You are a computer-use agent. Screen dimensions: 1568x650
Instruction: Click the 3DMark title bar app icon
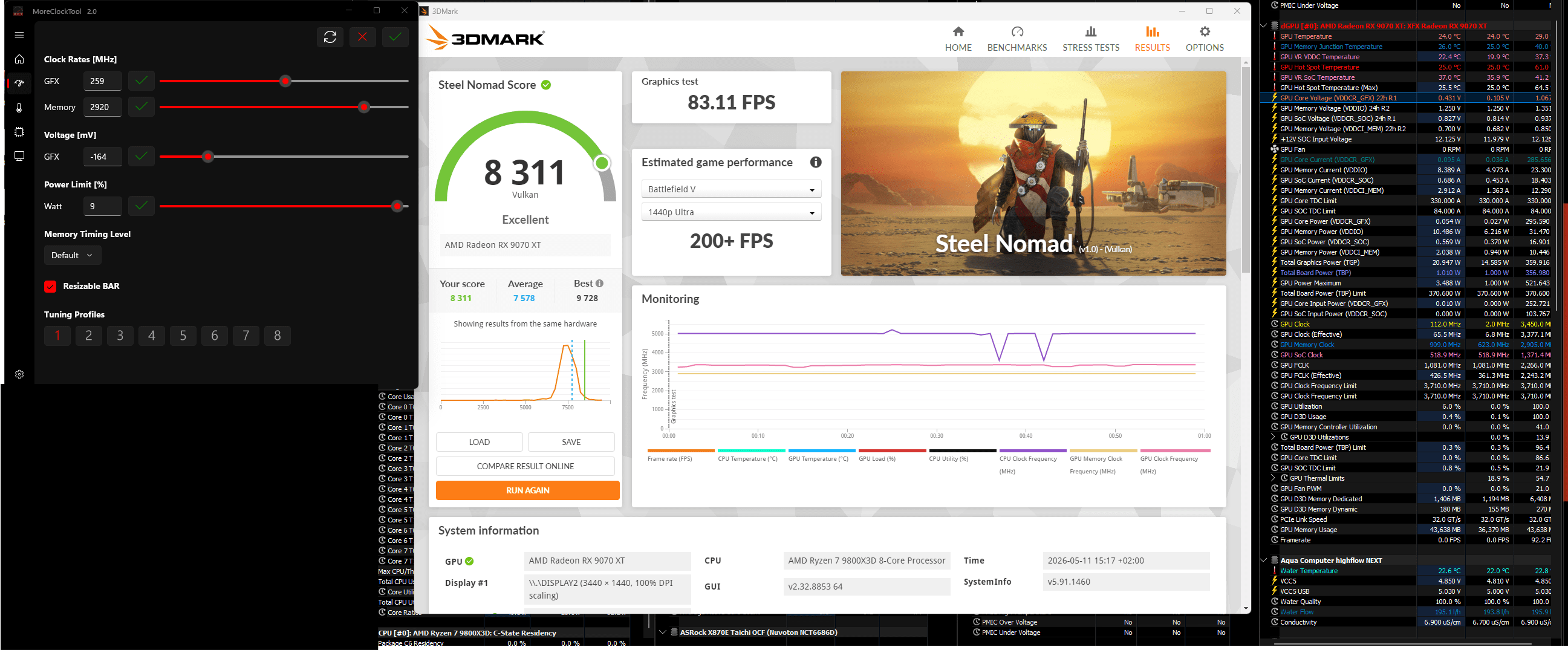[x=425, y=11]
